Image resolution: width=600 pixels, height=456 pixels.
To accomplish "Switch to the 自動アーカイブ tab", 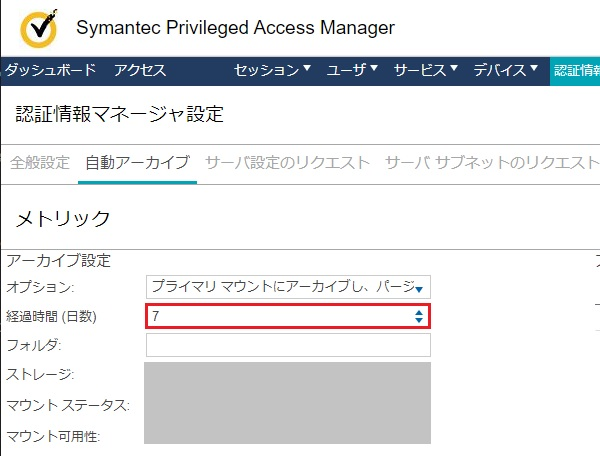I will 137,163.
